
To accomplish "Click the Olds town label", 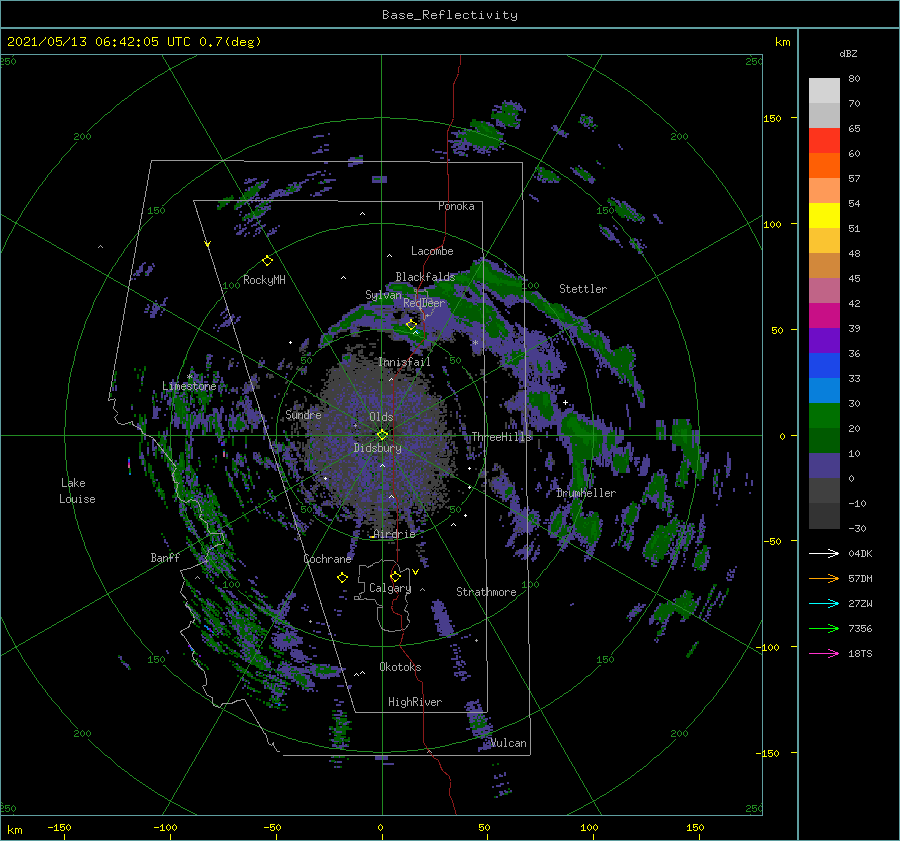I will 381,417.
